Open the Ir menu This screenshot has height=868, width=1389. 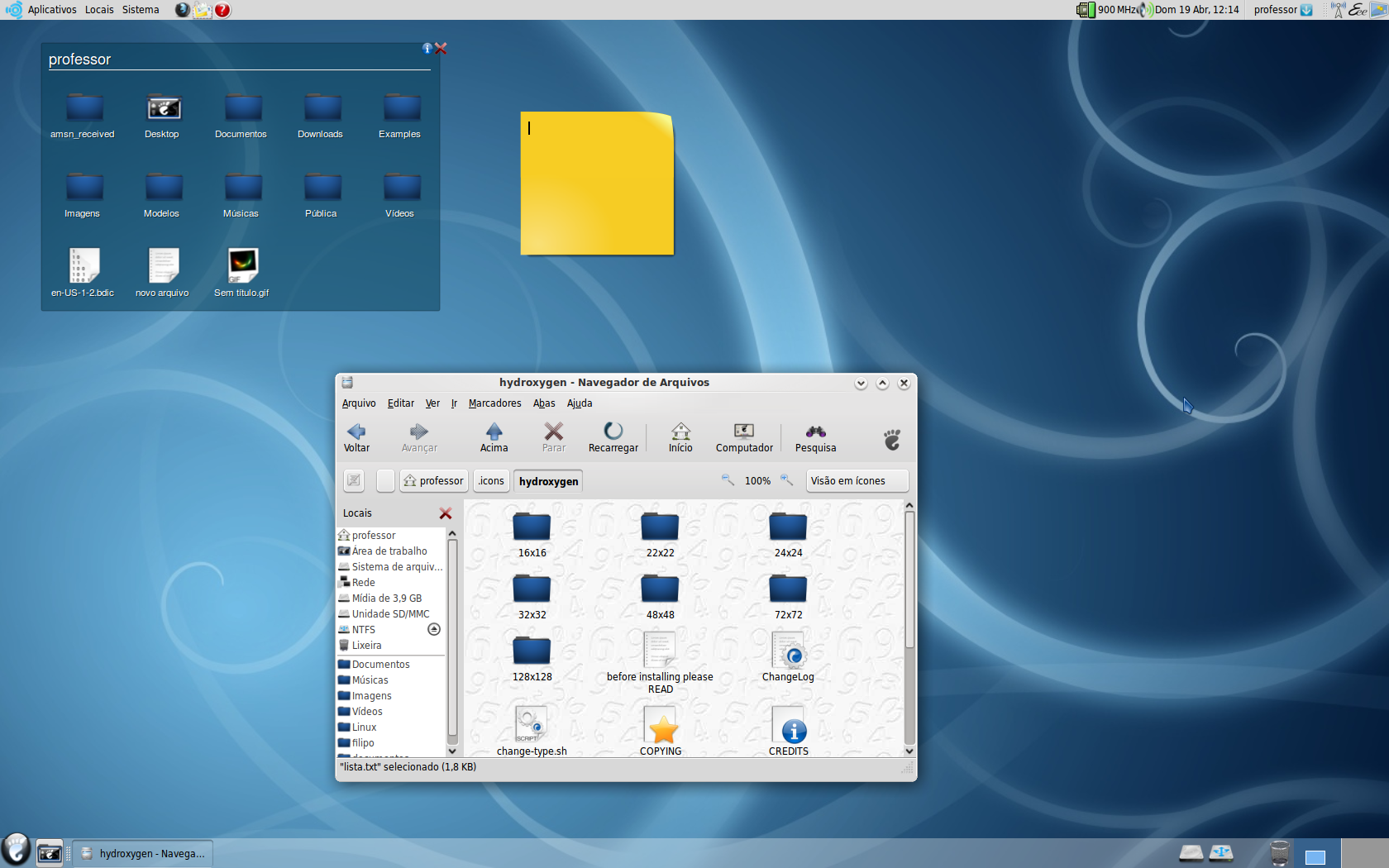454,403
